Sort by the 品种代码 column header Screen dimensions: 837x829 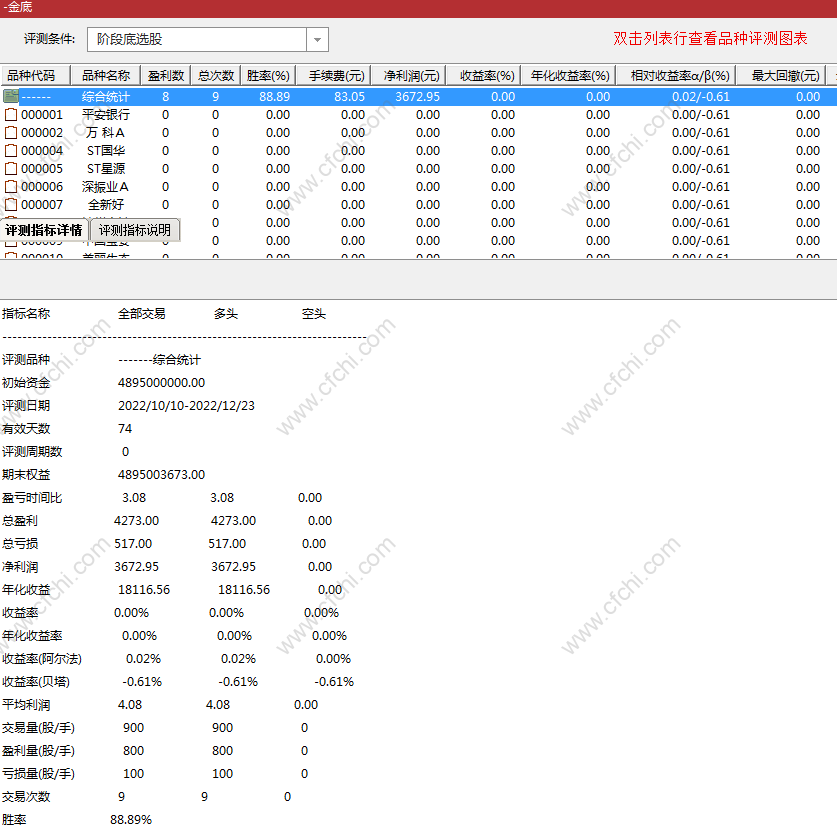click(x=35, y=76)
